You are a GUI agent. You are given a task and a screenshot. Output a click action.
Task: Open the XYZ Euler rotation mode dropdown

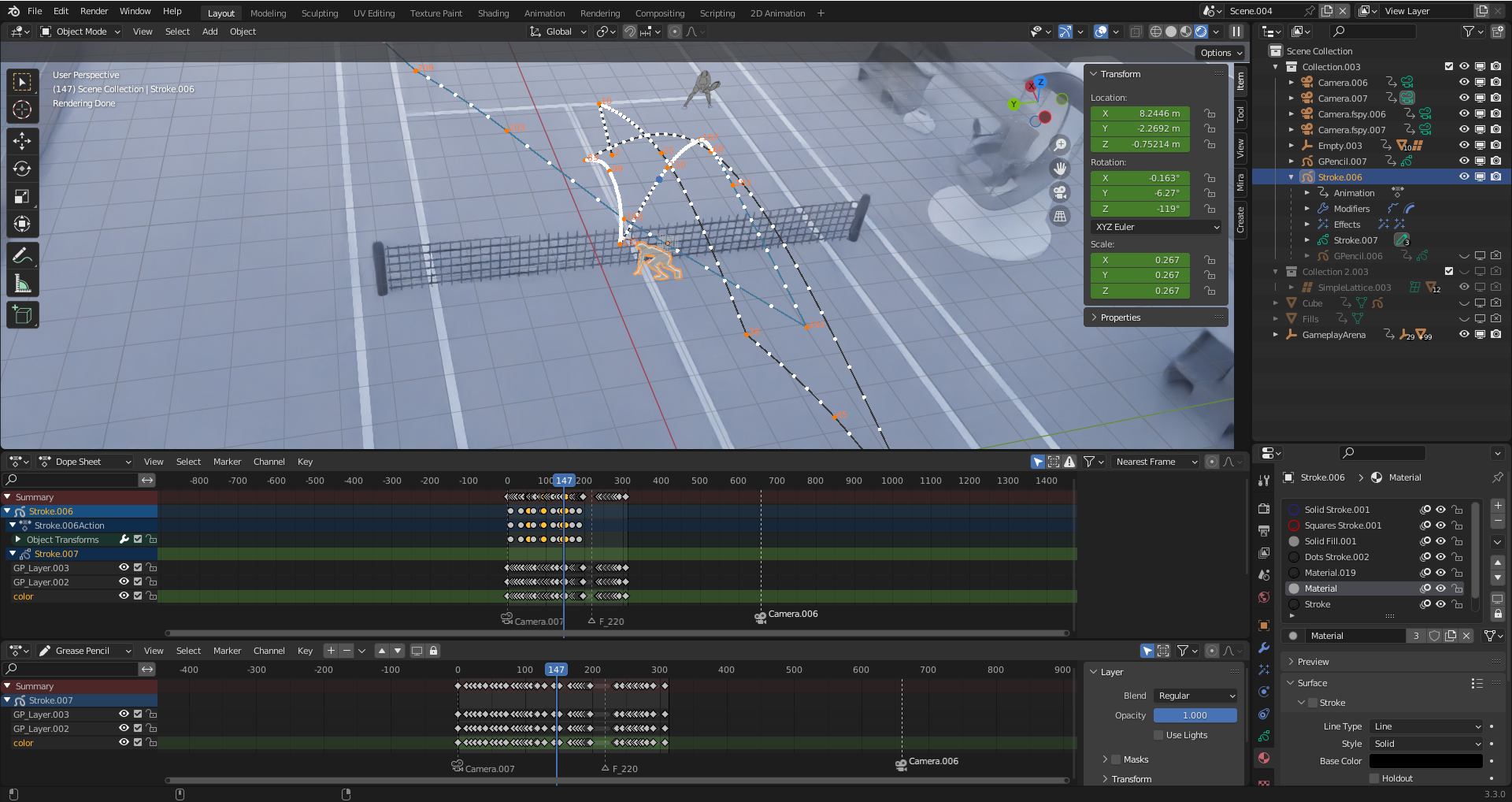click(1156, 227)
